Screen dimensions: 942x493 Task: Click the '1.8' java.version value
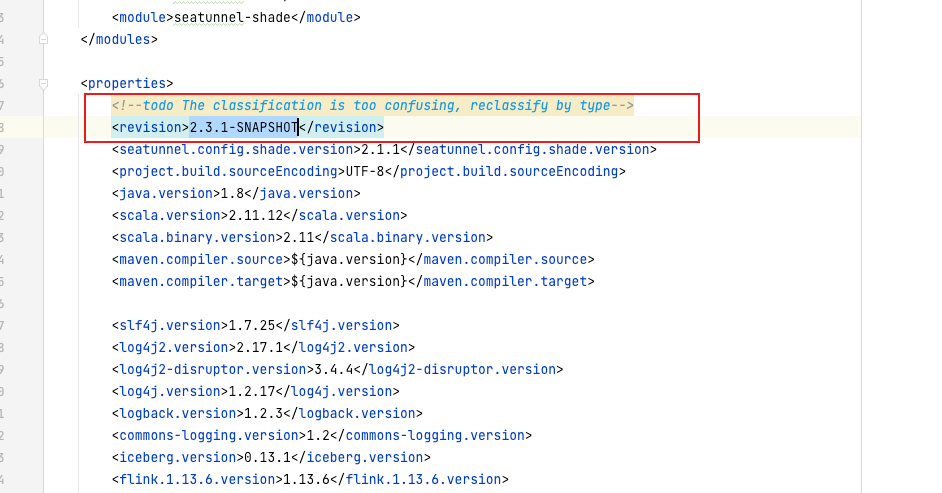pyautogui.click(x=232, y=193)
